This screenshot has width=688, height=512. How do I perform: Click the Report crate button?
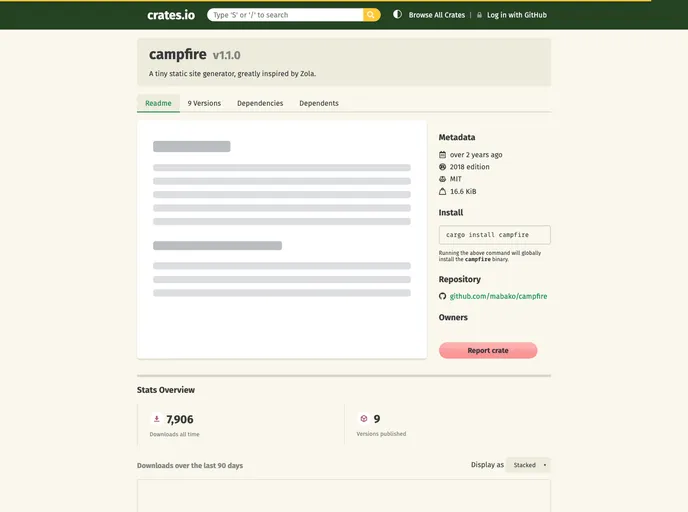point(488,351)
